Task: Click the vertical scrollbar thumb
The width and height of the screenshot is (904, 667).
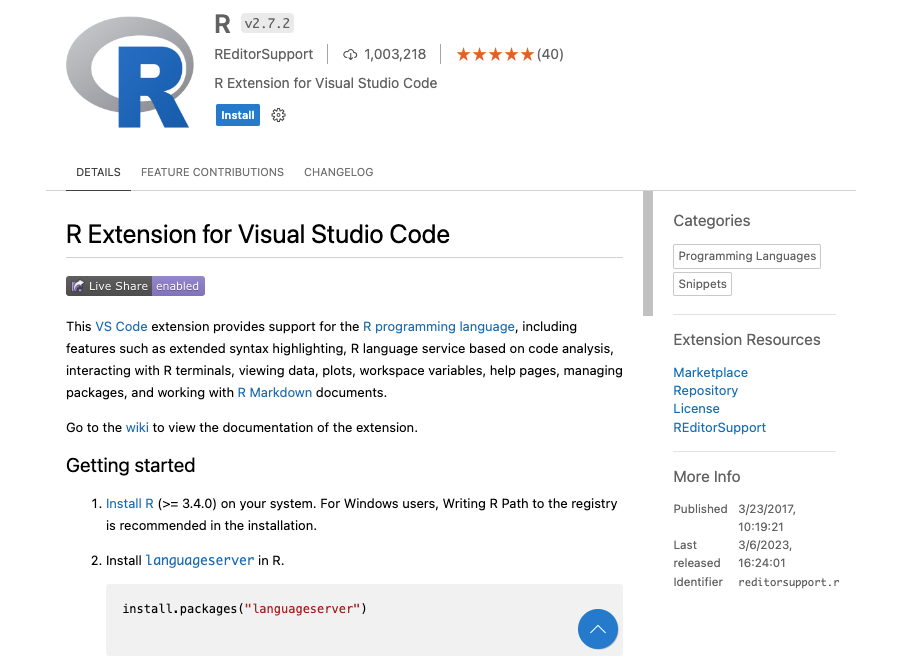Action: coord(648,253)
